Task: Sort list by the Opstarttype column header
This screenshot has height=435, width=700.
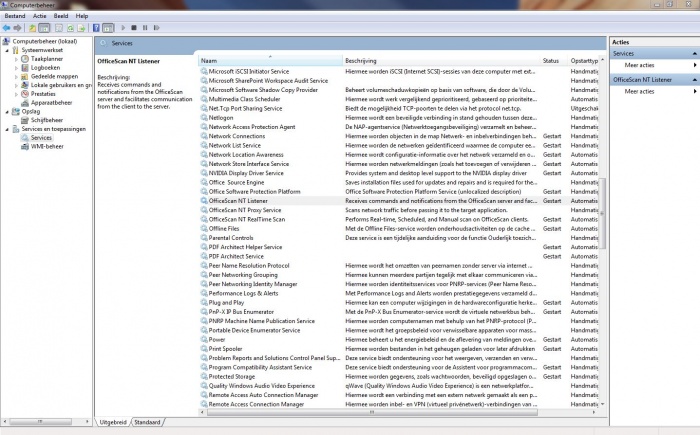Action: tap(583, 61)
